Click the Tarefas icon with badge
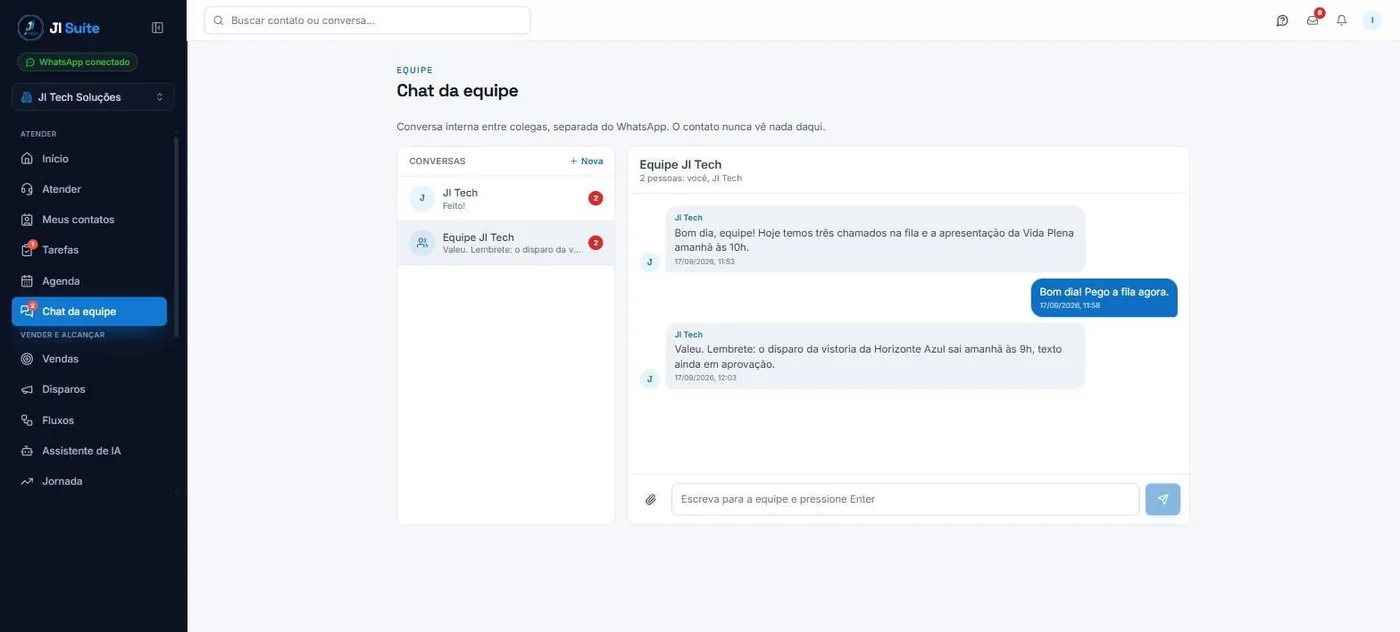The image size is (1400, 632). pyautogui.click(x=28, y=249)
